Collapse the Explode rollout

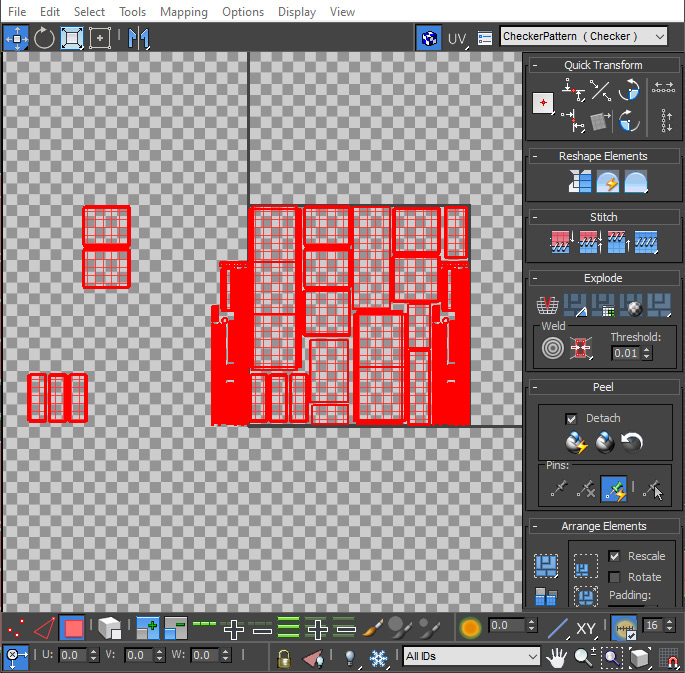click(x=535, y=278)
